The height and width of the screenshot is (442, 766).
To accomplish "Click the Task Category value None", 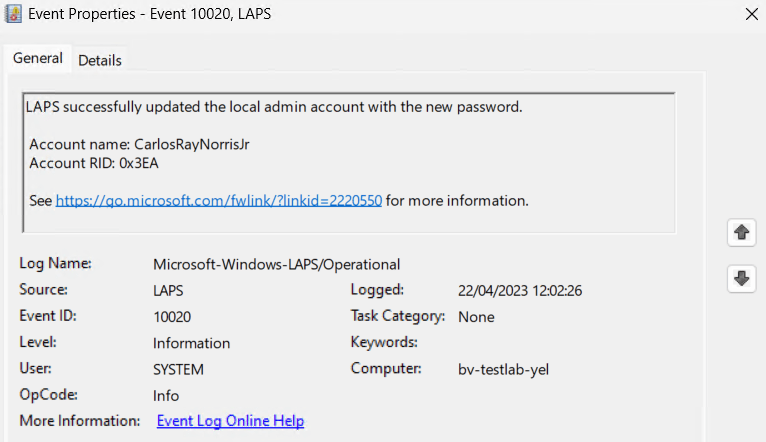I will tap(476, 316).
